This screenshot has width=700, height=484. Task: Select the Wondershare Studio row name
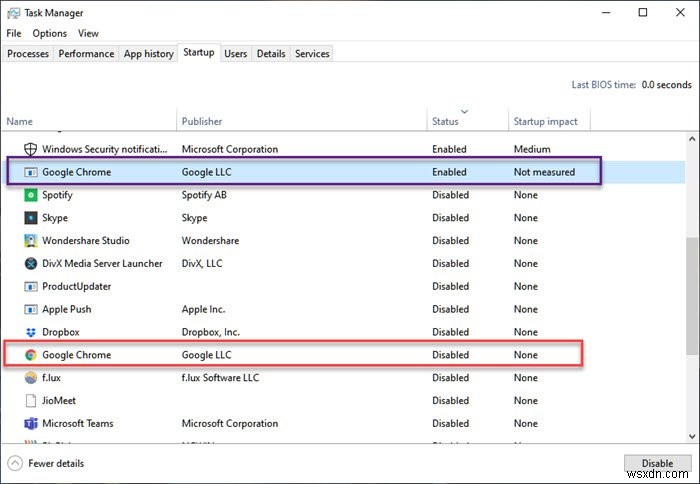[86, 241]
